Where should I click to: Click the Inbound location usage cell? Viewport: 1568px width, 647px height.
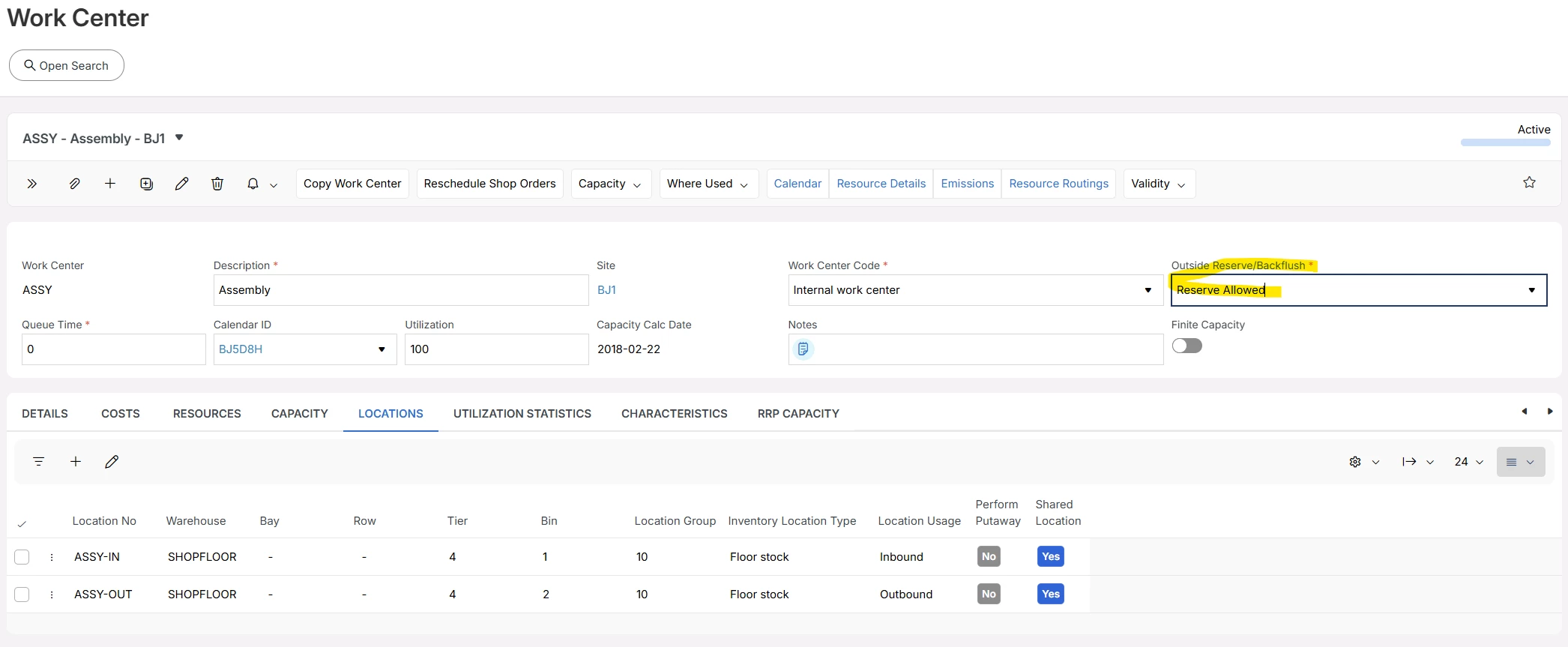pyautogui.click(x=902, y=557)
